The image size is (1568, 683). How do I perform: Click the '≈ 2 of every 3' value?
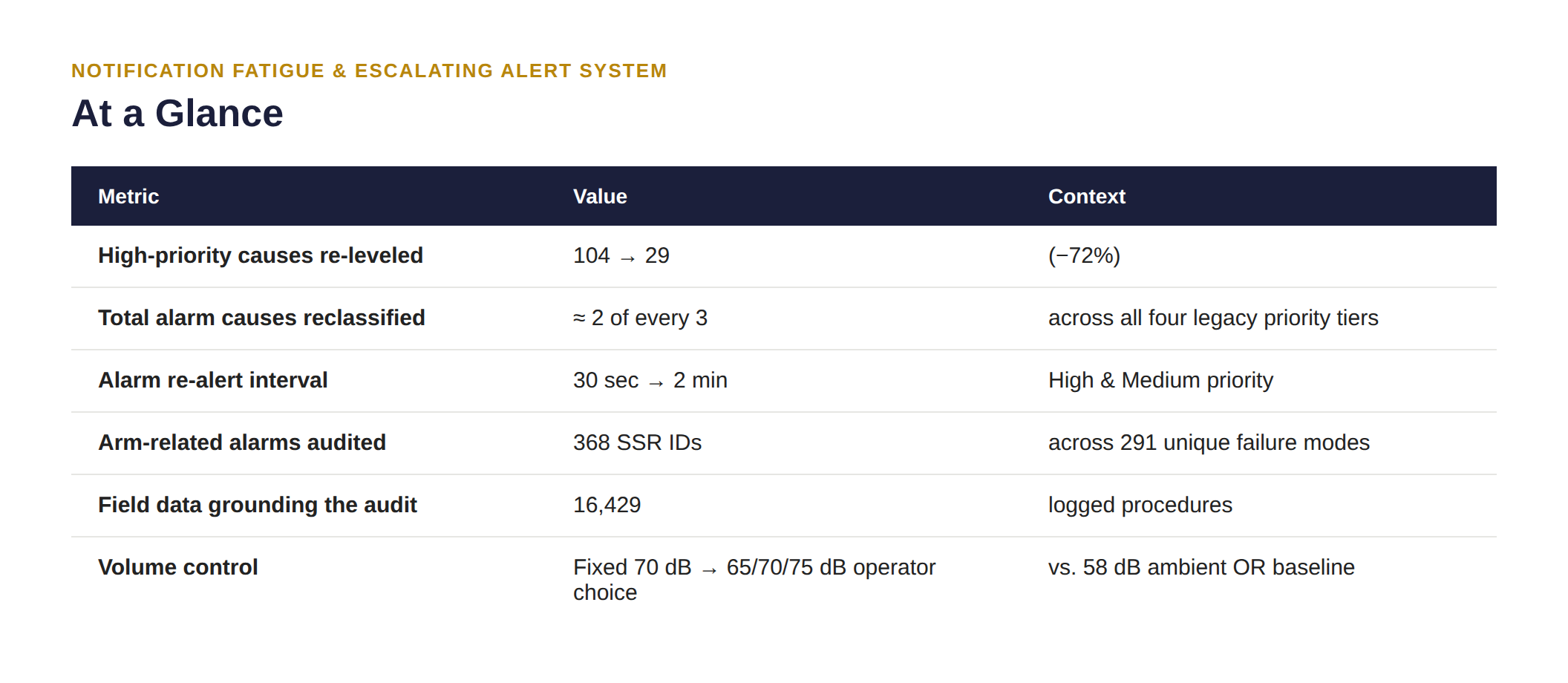click(x=640, y=318)
